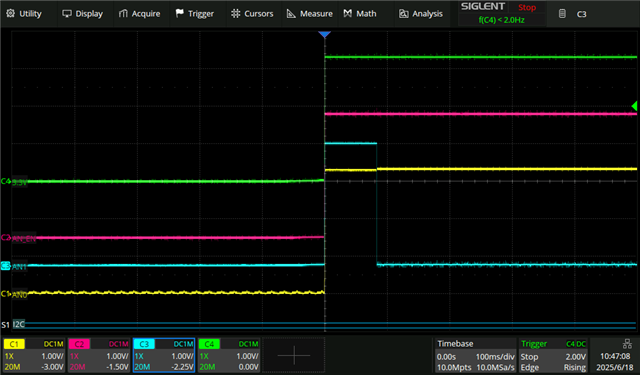Click the network status icon at bottom right
Screen dimensions: 640x375
(x=627, y=344)
